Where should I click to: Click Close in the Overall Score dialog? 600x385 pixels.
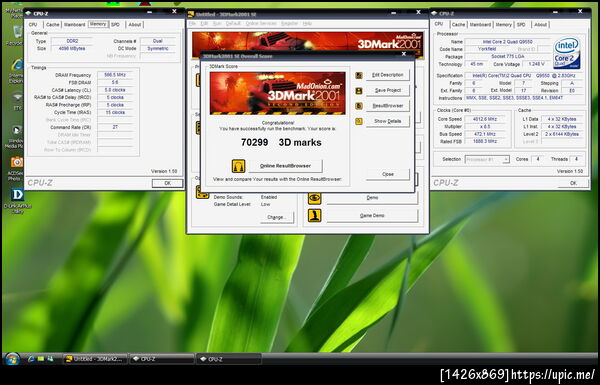click(x=388, y=174)
